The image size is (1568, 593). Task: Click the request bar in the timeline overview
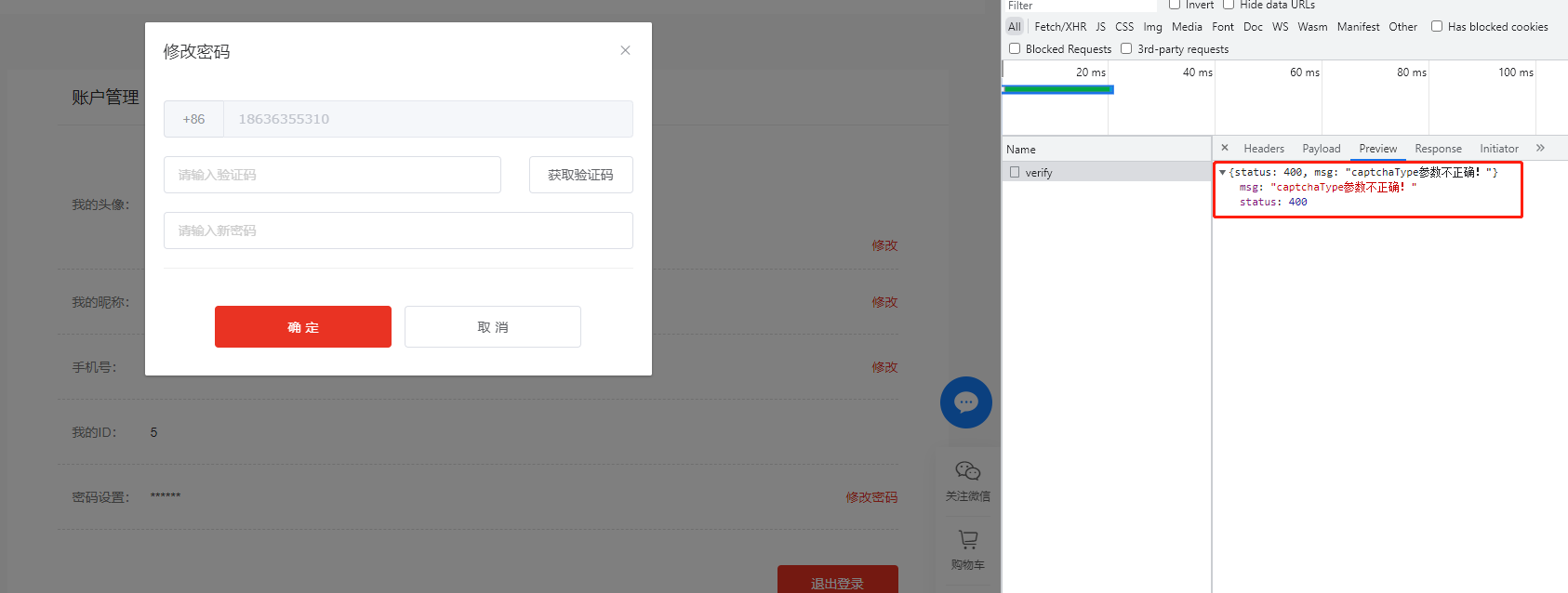point(1058,89)
